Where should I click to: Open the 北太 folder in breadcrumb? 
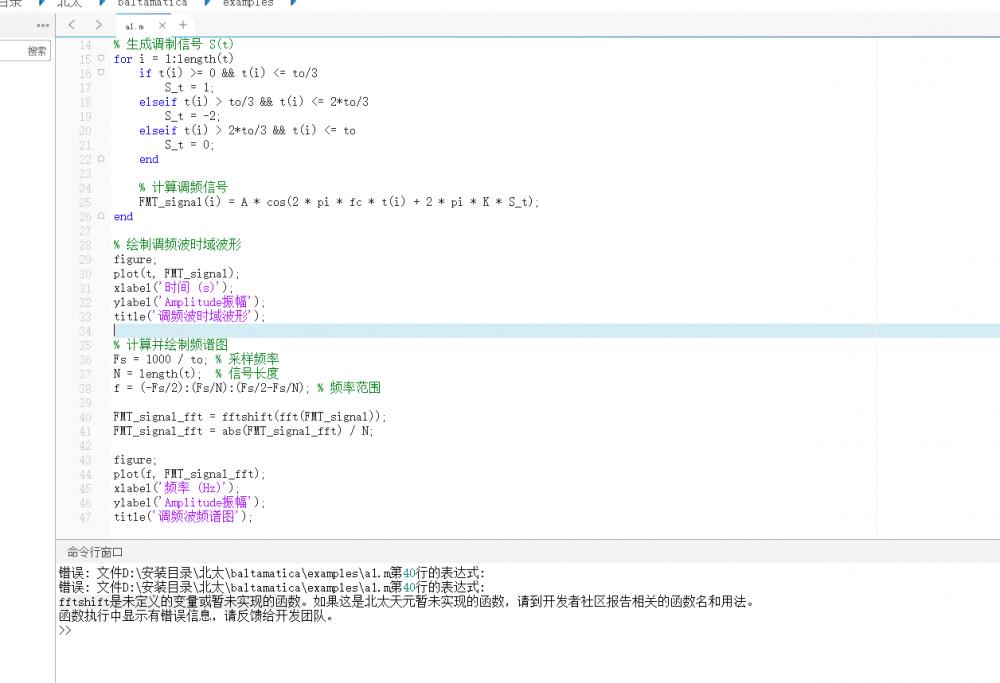(70, 3)
